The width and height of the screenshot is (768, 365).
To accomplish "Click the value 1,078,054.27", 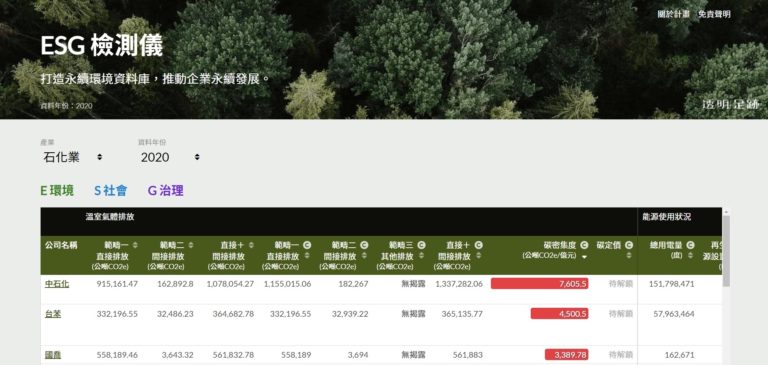I will coord(230,284).
